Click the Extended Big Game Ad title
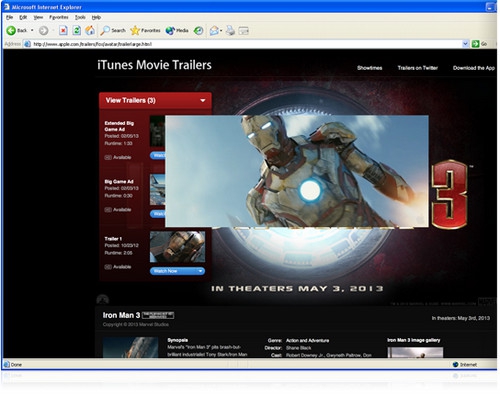Screen dimensions: 500x397 pos(119,126)
